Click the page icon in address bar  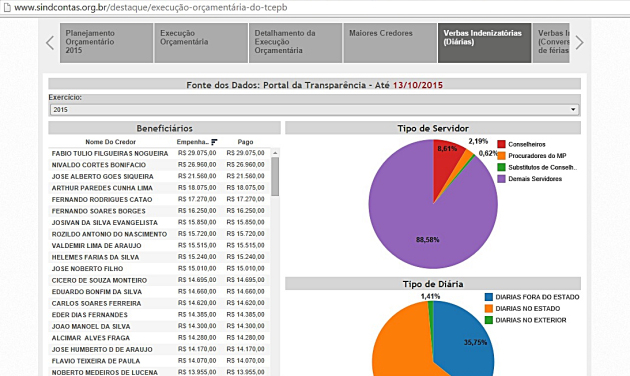[7, 8]
